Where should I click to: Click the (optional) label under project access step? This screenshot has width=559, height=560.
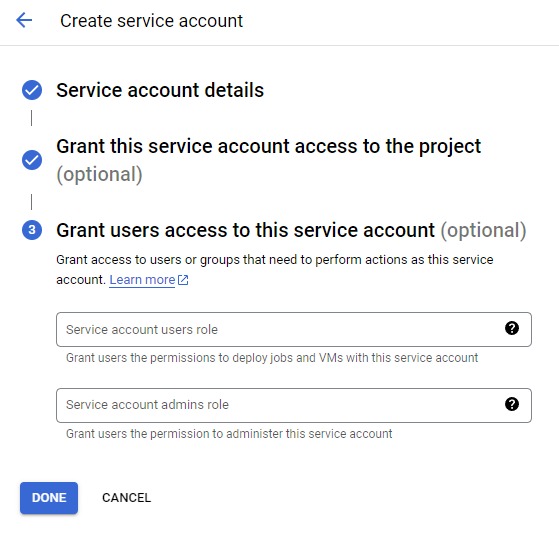pos(99,174)
